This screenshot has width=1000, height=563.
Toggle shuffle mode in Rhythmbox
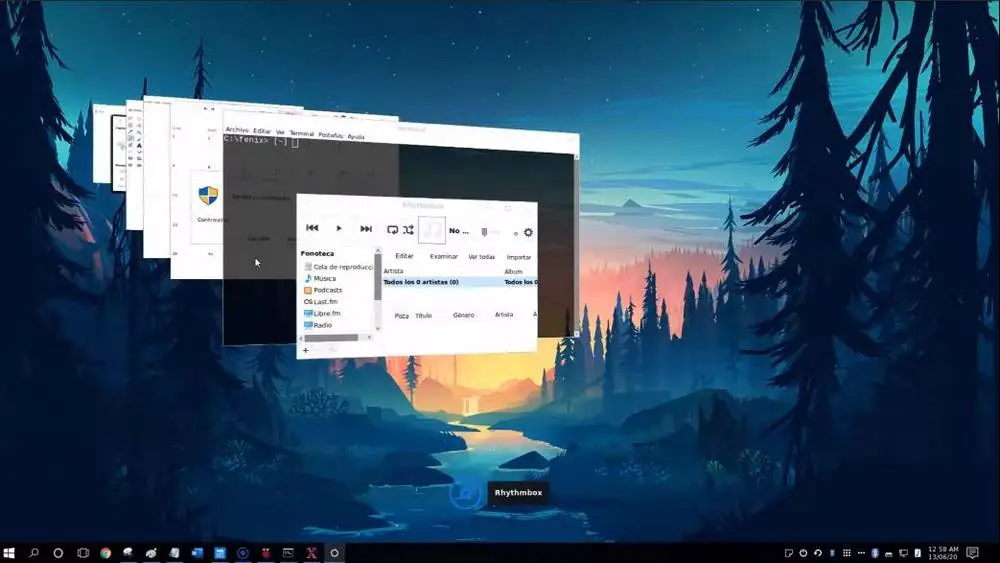(408, 230)
